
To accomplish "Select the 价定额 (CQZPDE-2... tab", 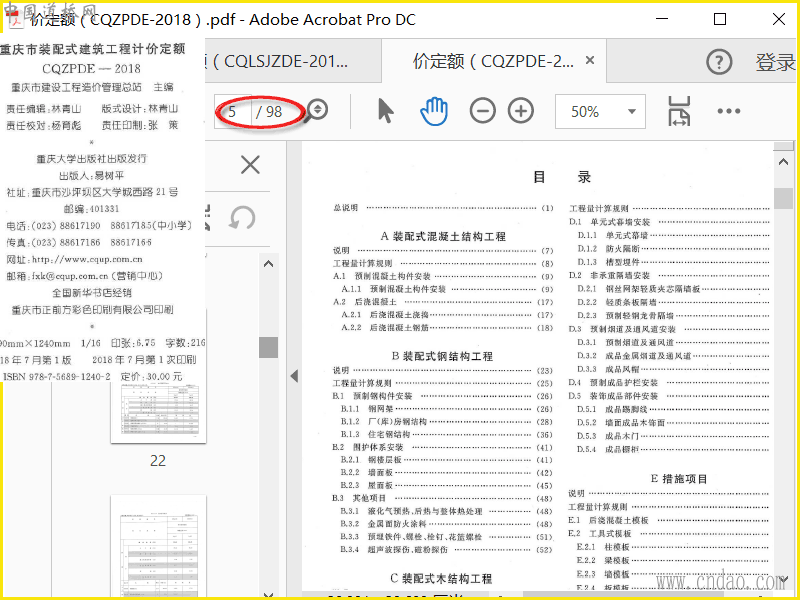I will tap(493, 61).
